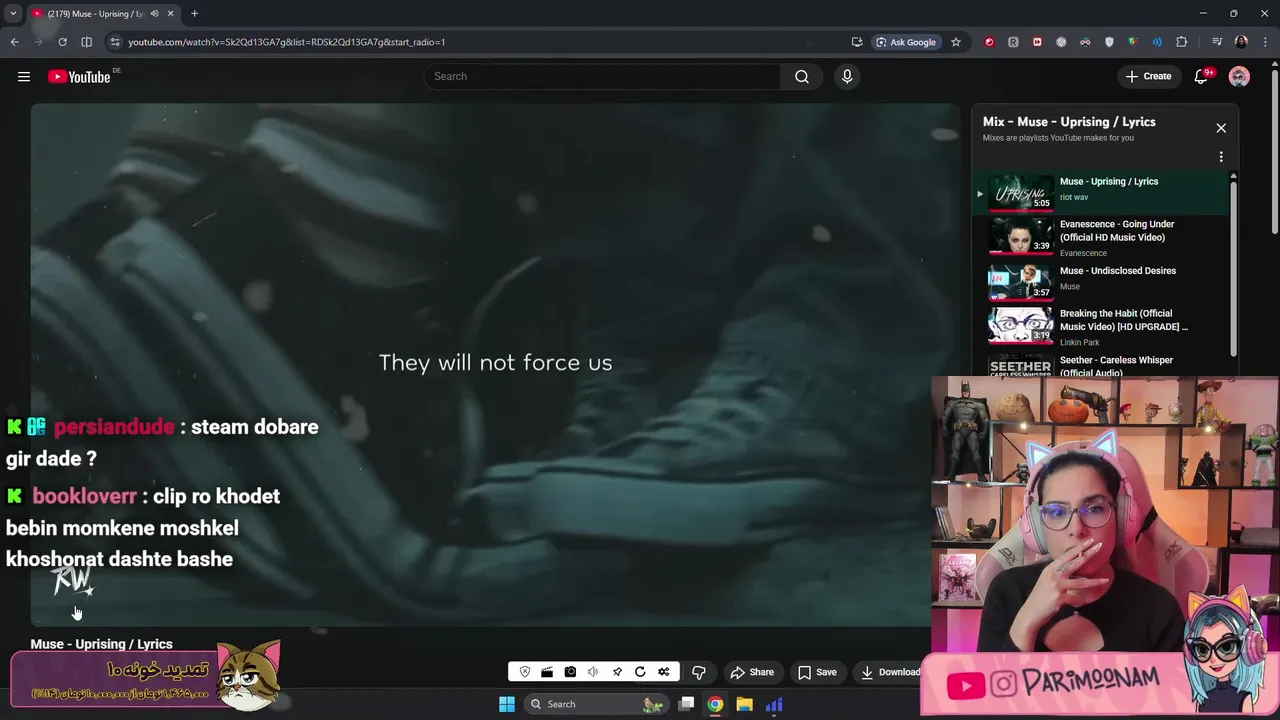The height and width of the screenshot is (720, 1280).
Task: Go back in browser history
Action: 14,42
